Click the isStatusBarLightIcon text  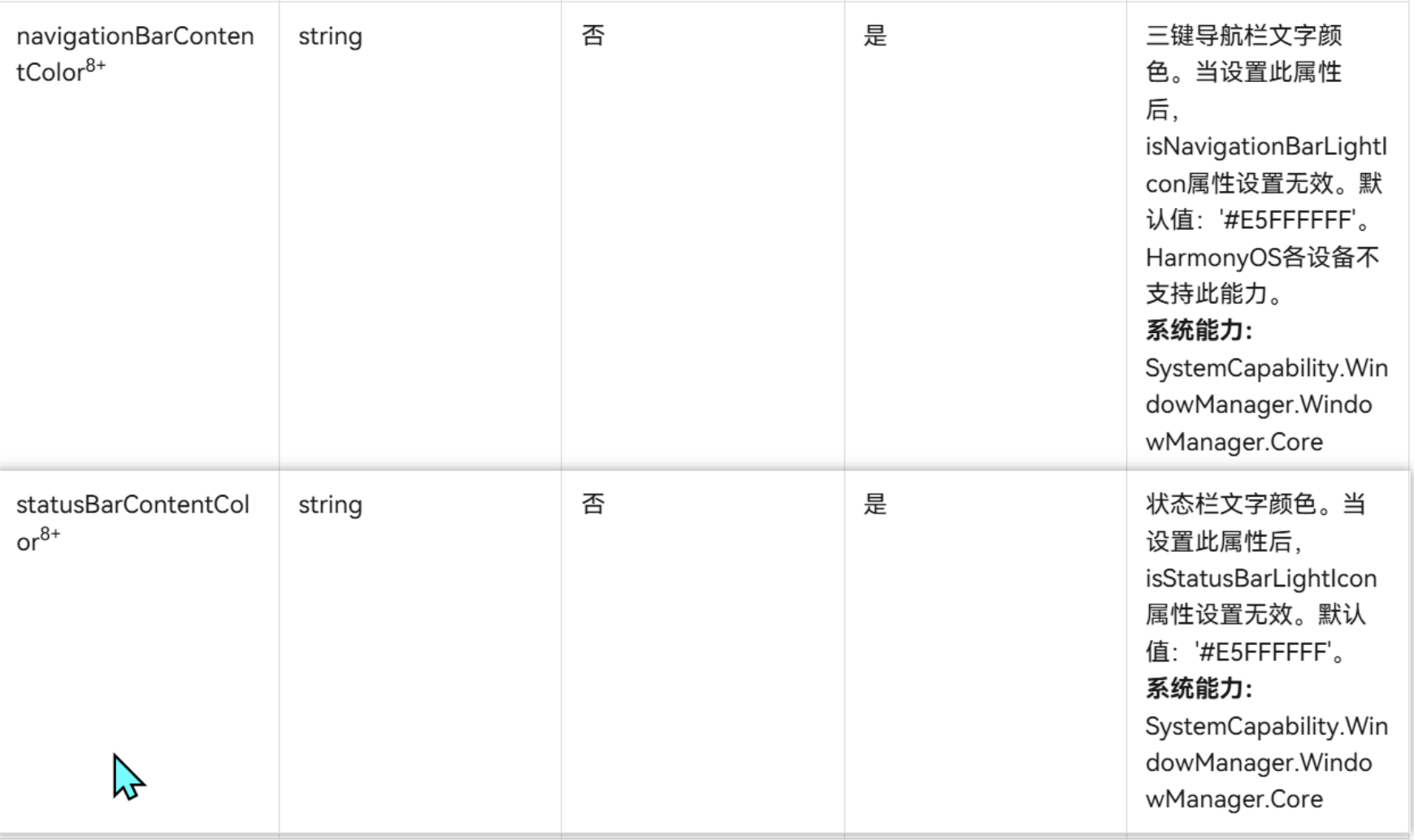pyautogui.click(x=1260, y=578)
